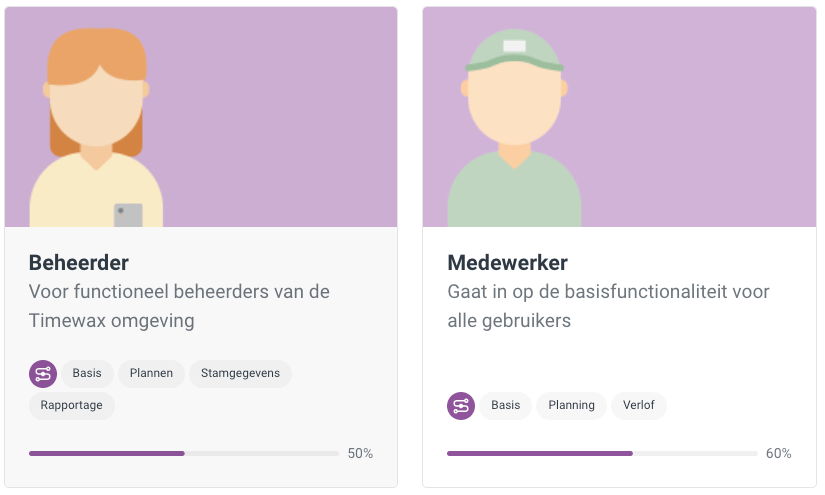Select the Medewerker avatar with green cap
This screenshot has width=825, height=495.
(x=514, y=128)
